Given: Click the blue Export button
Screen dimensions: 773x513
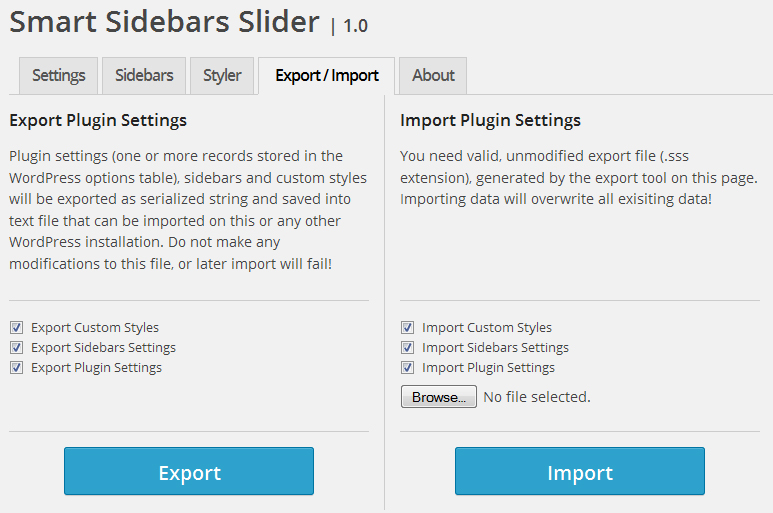Looking at the screenshot, I should (x=189, y=472).
